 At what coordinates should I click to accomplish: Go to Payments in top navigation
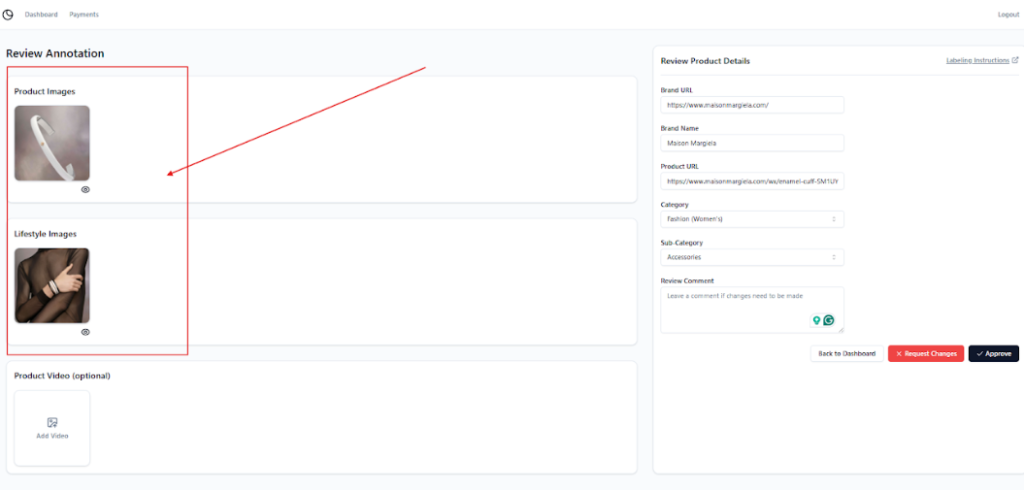[x=84, y=14]
